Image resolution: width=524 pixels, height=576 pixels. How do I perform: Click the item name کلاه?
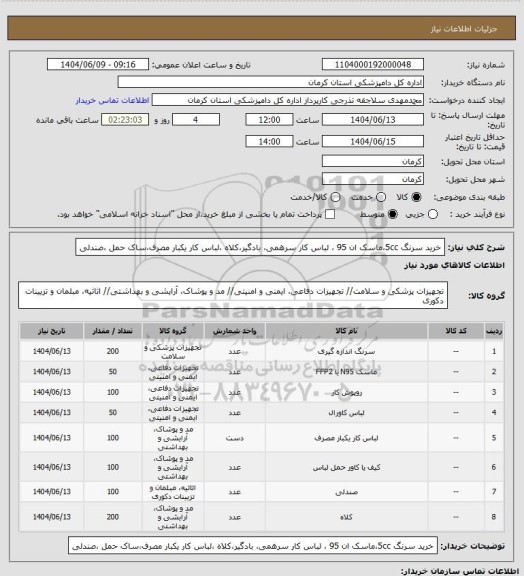(346, 517)
